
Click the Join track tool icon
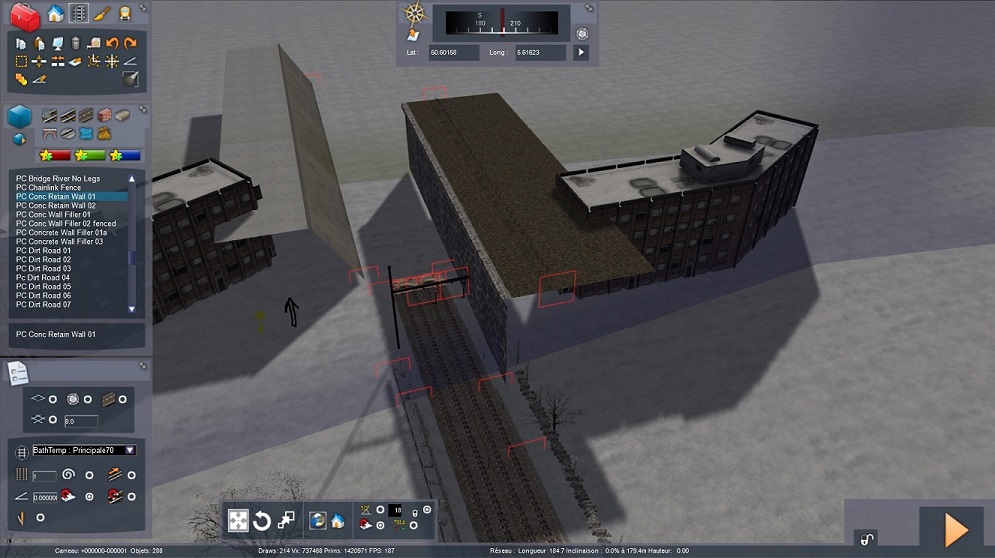click(58, 62)
